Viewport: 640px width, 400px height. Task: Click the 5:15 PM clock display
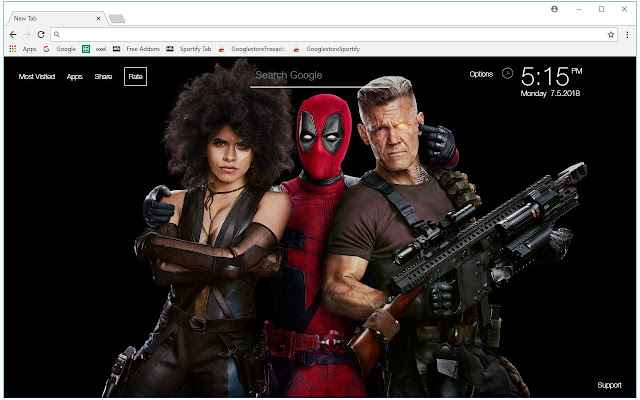(551, 76)
